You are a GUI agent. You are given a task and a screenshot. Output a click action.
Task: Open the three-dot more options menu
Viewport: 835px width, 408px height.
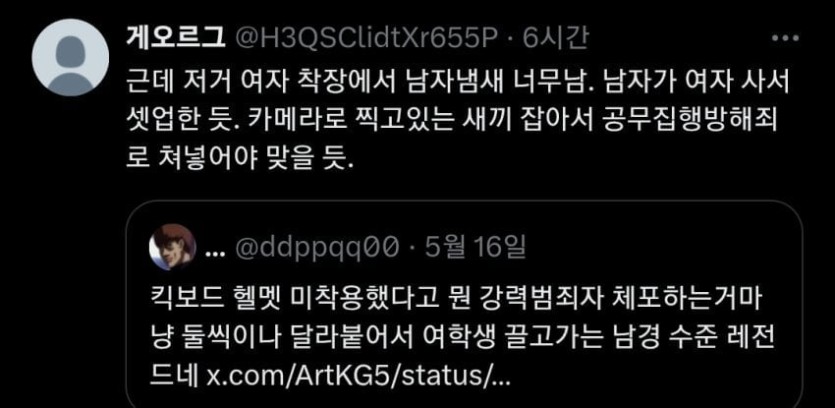[x=785, y=38]
